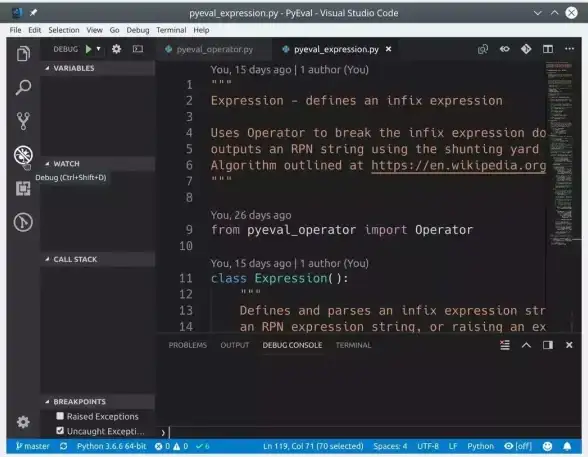Switch to the pyeval_operator.py tab
This screenshot has height=457, width=588.
tap(214, 49)
